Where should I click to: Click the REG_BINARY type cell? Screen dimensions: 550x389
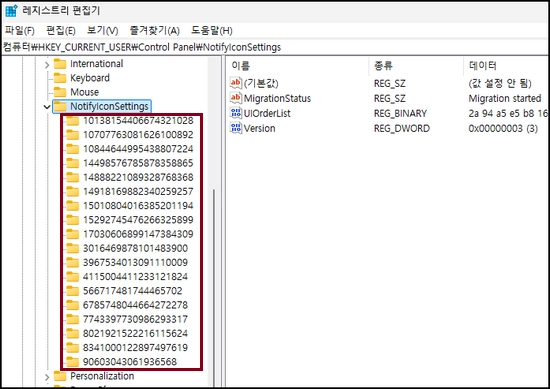[400, 113]
